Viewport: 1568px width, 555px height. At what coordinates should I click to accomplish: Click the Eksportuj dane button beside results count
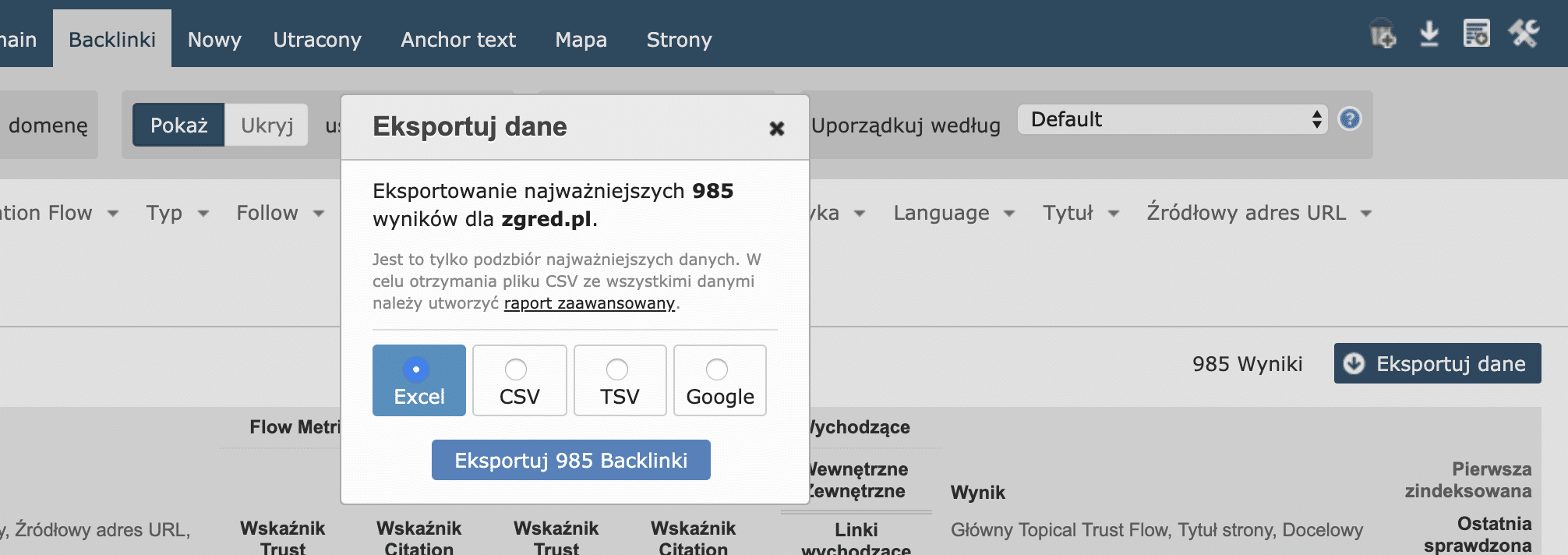(1437, 364)
